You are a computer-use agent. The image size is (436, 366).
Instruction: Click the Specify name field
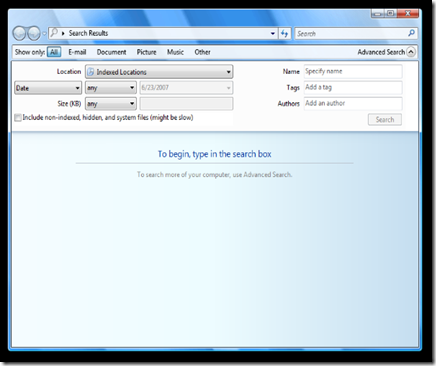pos(353,71)
